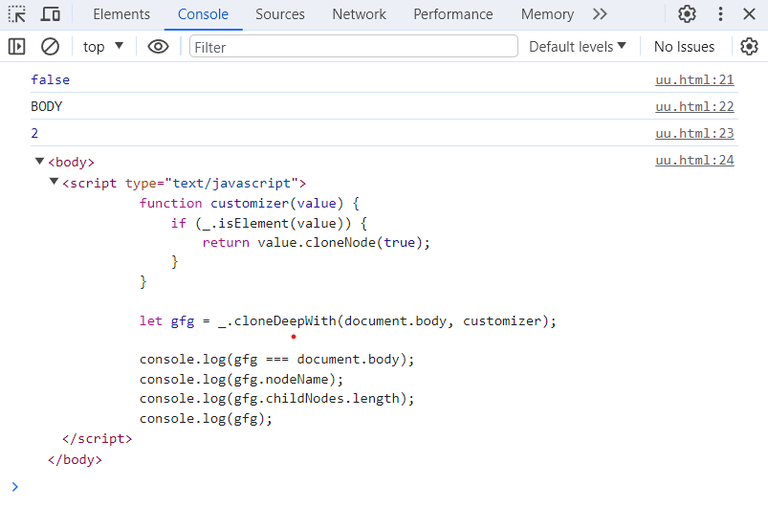Screen dimensions: 768x529
Task: Focus the Filter input field
Action: click(353, 47)
